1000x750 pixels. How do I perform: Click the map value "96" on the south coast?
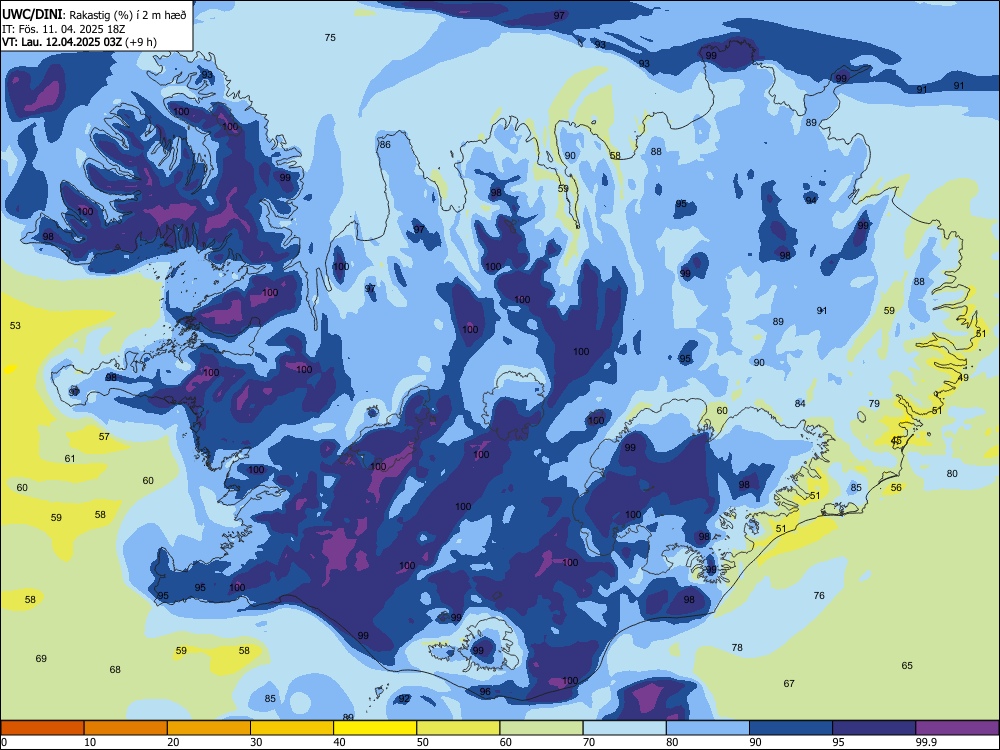click(x=485, y=692)
